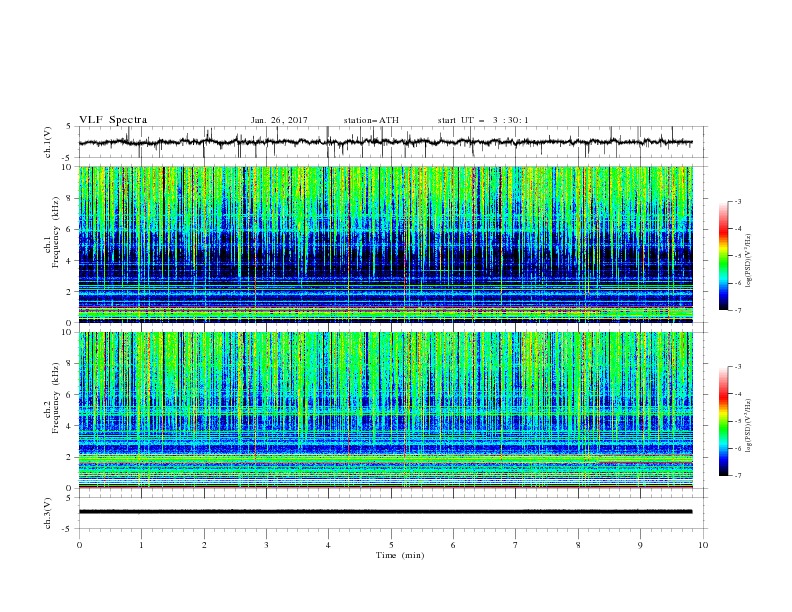Image resolution: width=792 pixels, height=612 pixels.
Task: Click the 'ch.1(V)' waveform axis label
Action: pos(48,142)
